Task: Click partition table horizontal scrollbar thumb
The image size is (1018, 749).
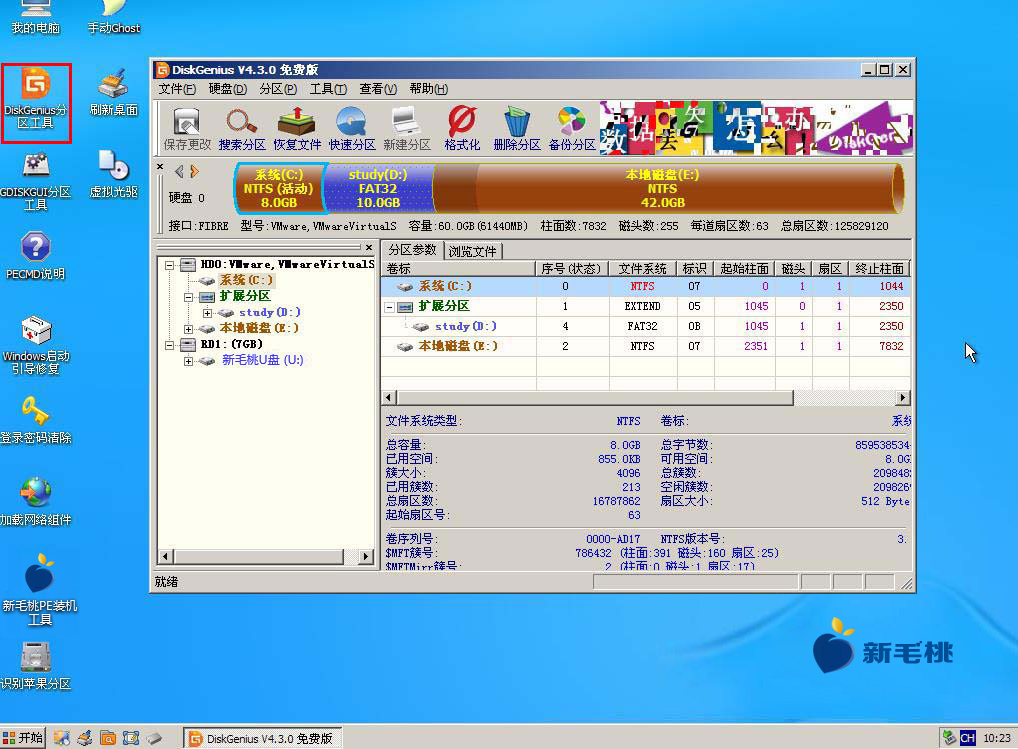Action: [x=595, y=397]
